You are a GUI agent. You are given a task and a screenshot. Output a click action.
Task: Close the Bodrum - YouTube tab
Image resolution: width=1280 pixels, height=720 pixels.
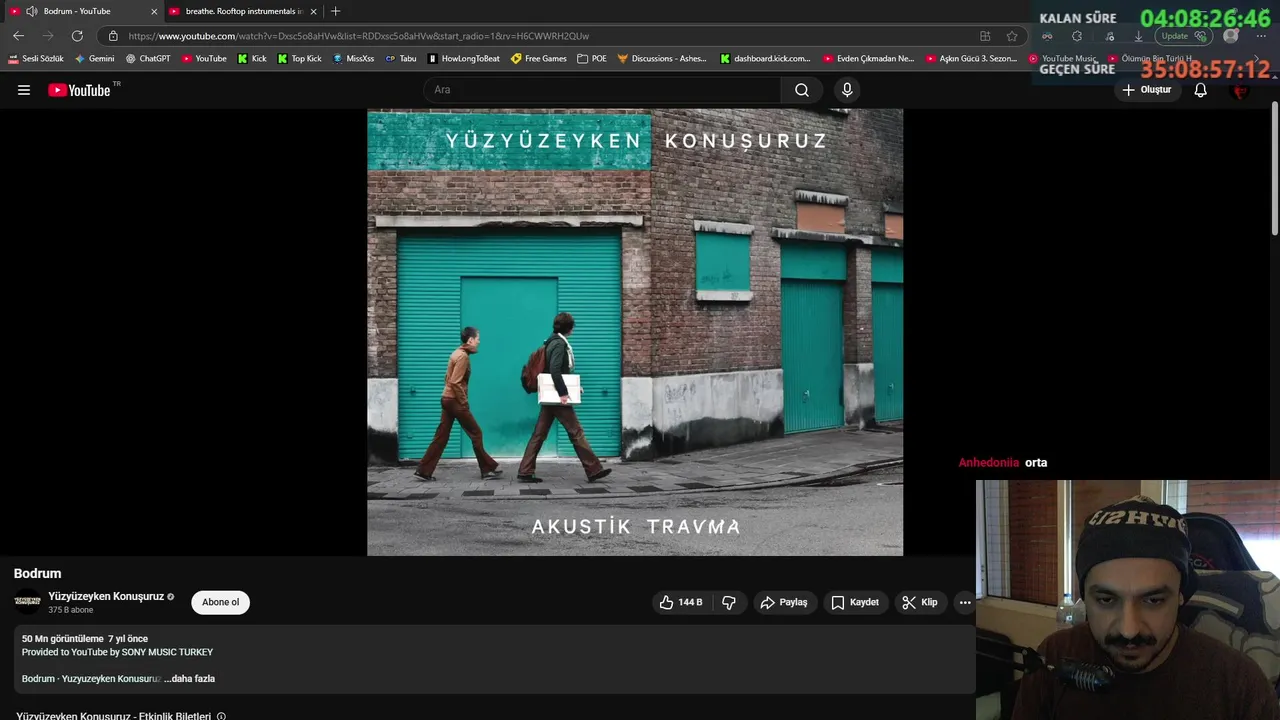coord(154,11)
